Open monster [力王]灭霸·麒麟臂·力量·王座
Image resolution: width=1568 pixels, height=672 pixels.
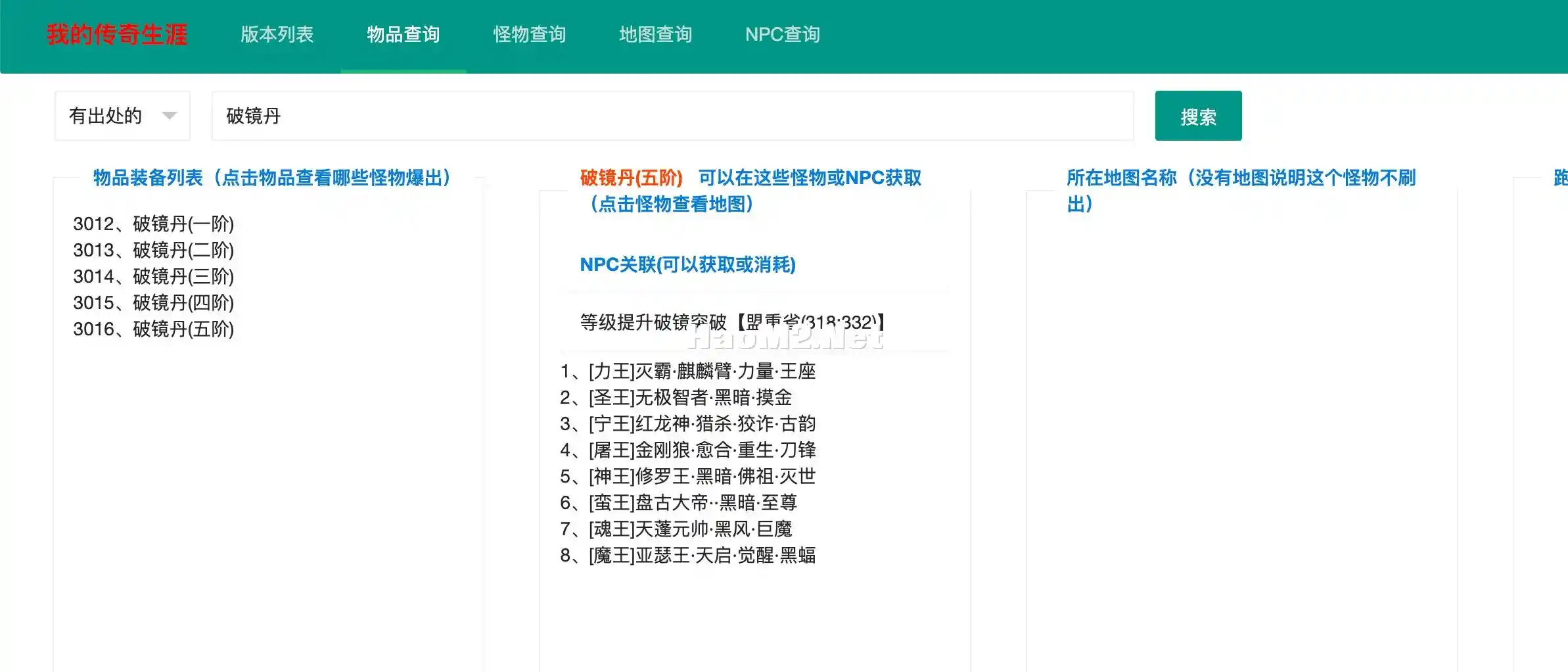(x=688, y=371)
